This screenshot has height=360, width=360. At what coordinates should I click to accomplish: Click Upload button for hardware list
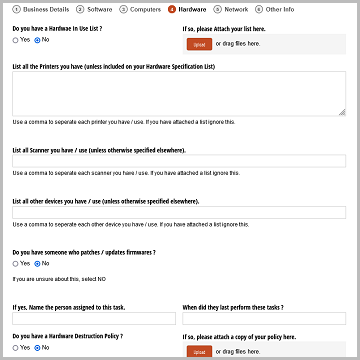199,44
